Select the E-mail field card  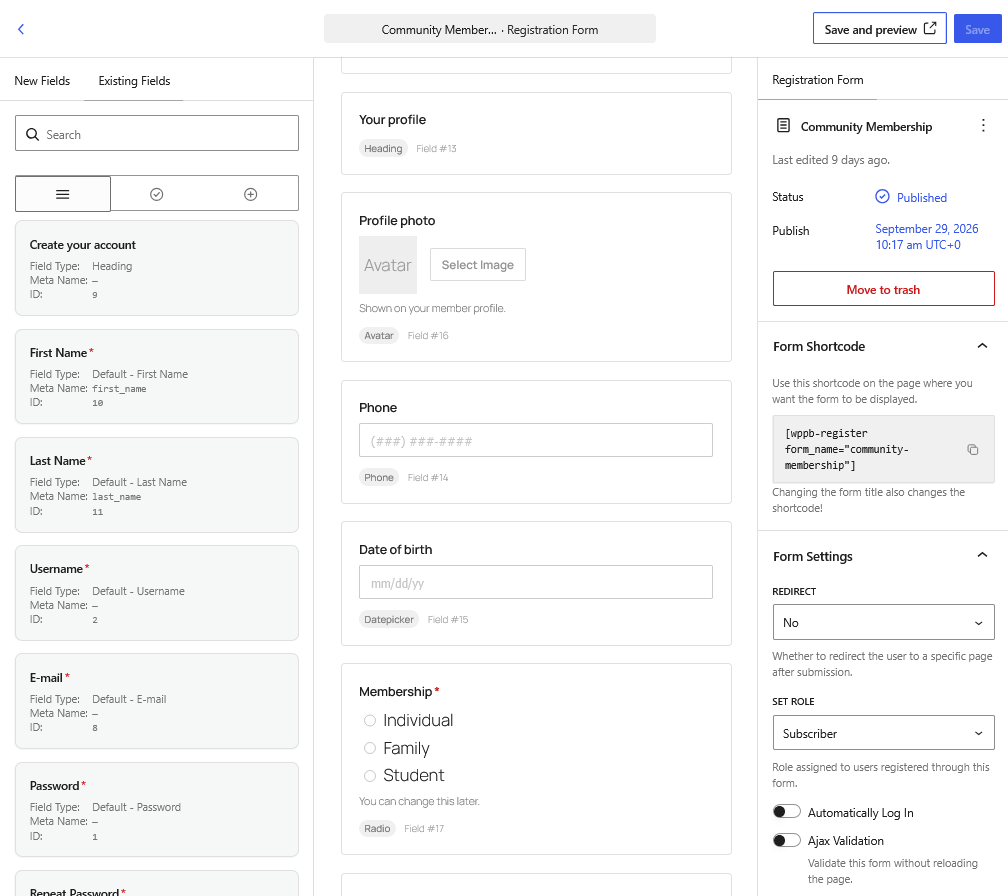157,701
